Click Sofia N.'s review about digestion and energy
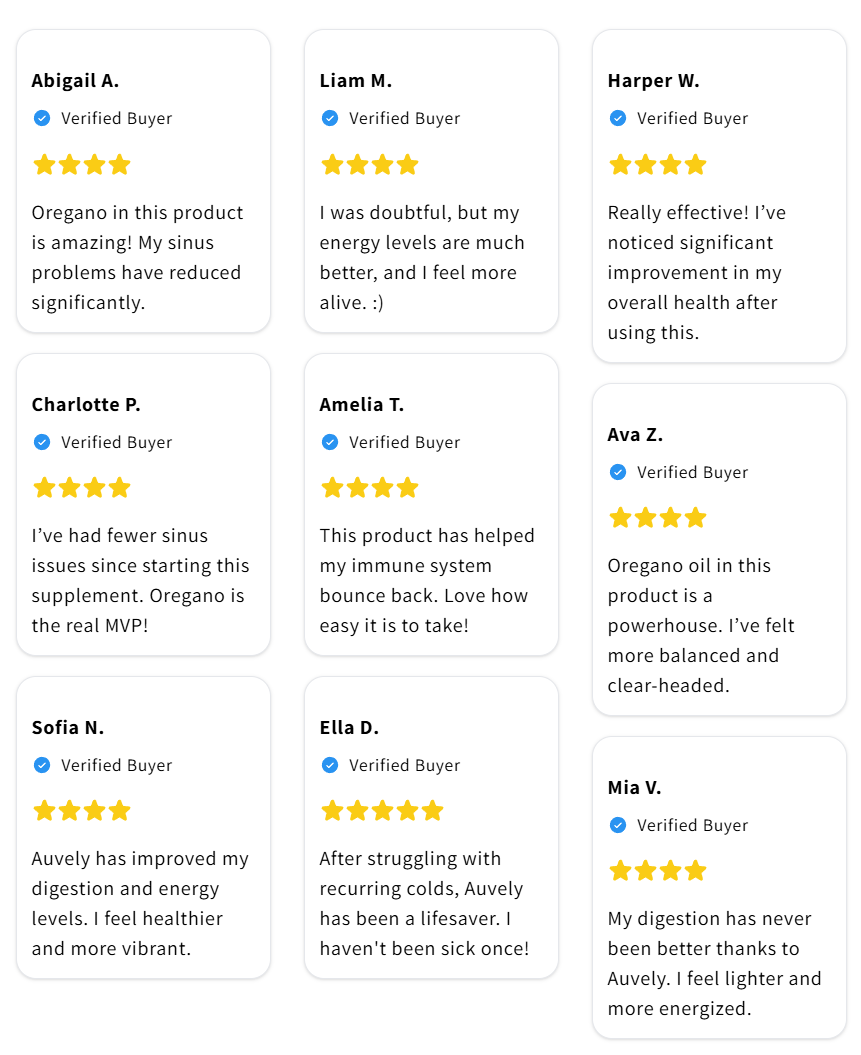Image resolution: width=861 pixels, height=1055 pixels. pos(140,903)
